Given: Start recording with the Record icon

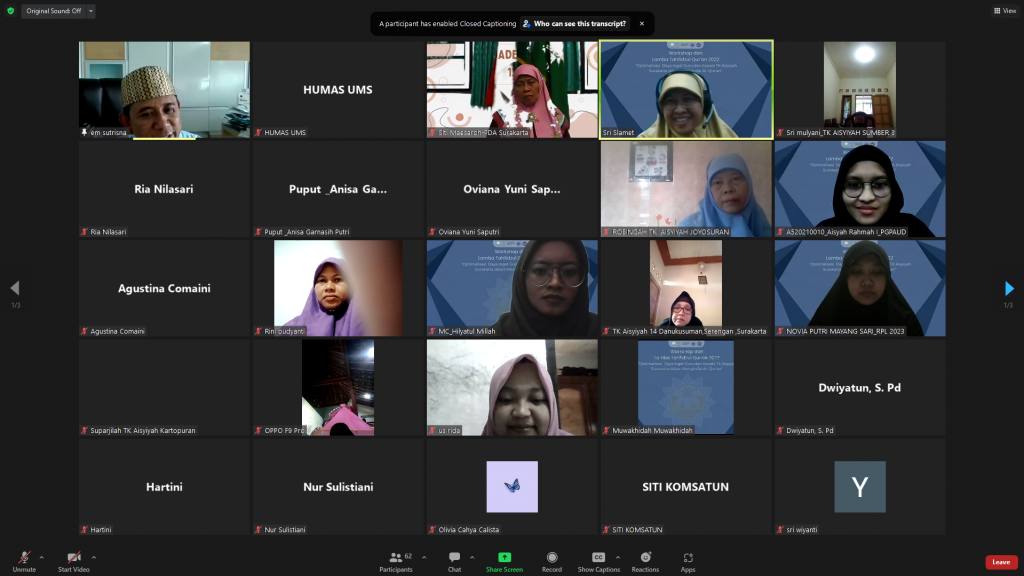Looking at the screenshot, I should pyautogui.click(x=552, y=559).
